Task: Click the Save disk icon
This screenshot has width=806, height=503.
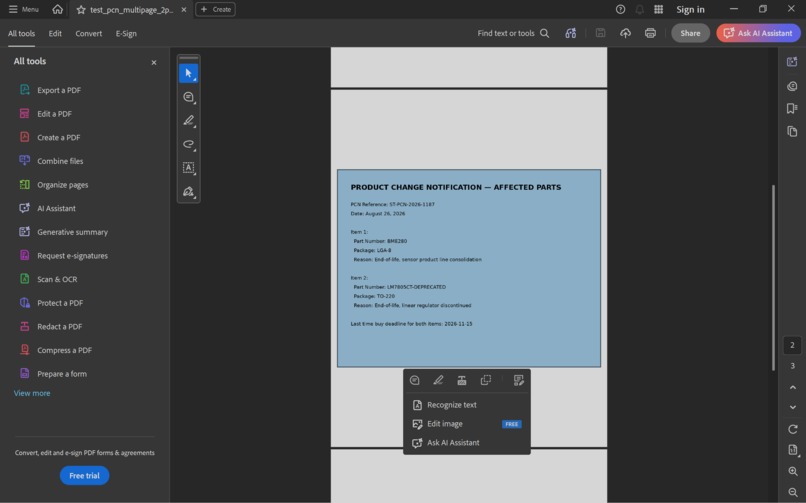Action: pyautogui.click(x=600, y=33)
